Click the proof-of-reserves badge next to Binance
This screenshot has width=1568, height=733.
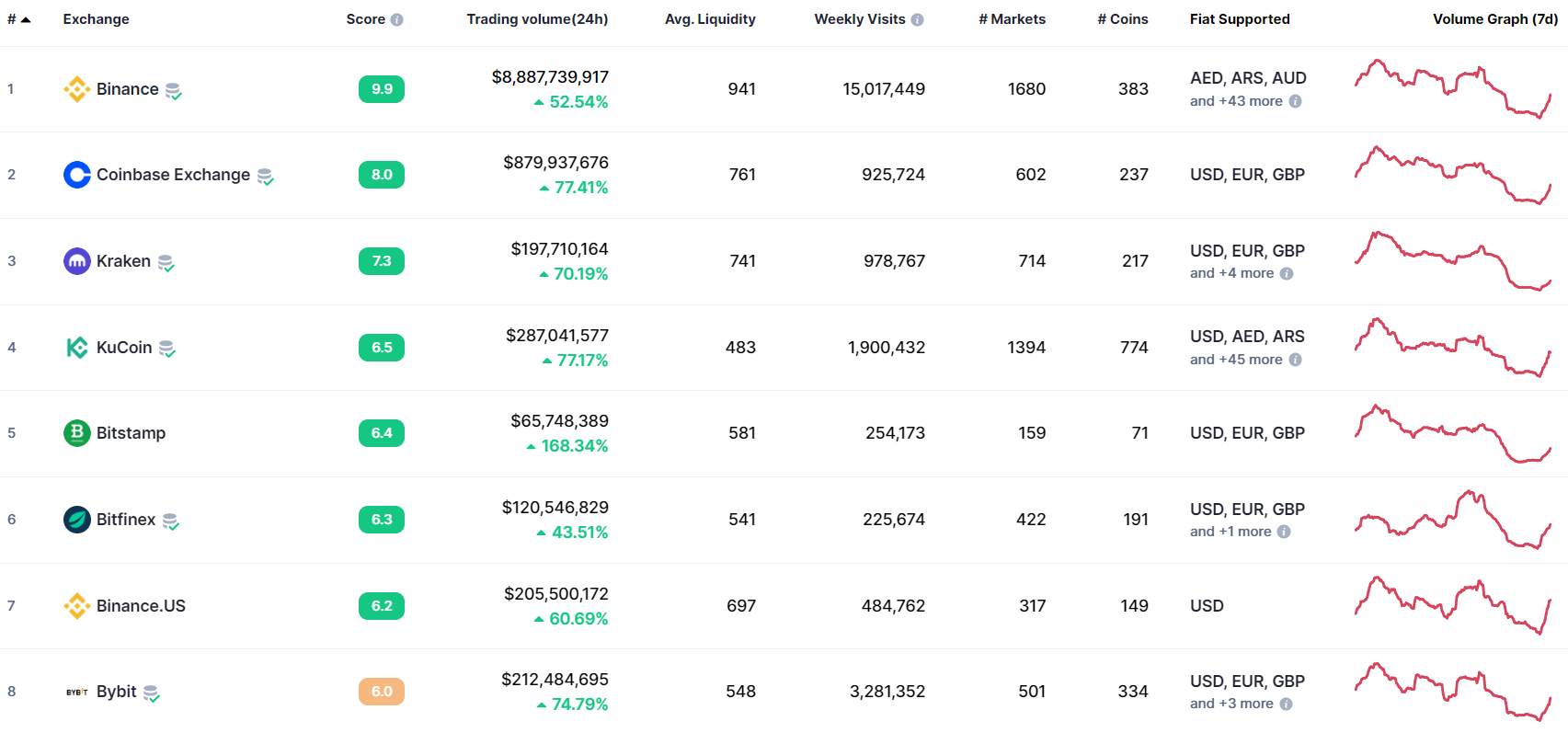click(x=173, y=91)
